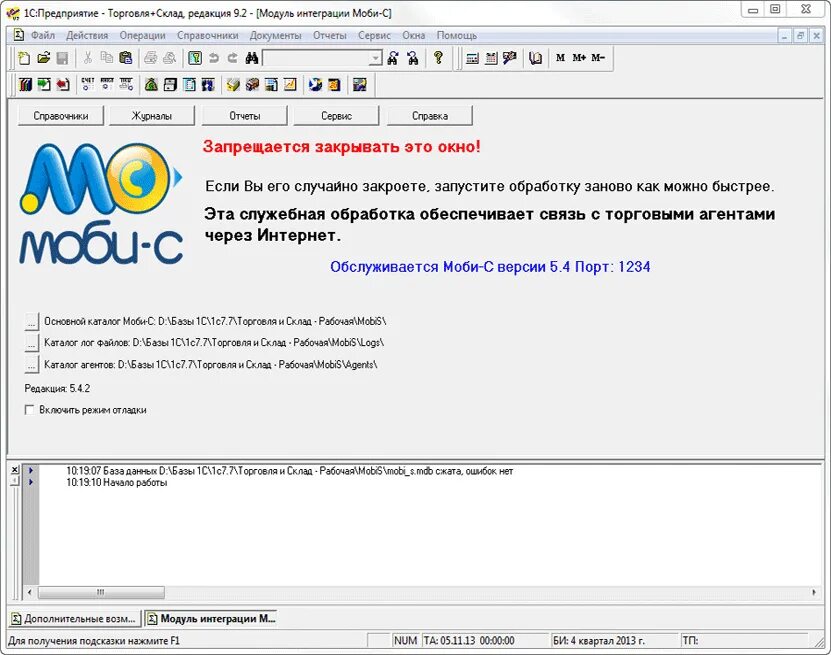This screenshot has width=831, height=655.
Task: Enable the Включить режим отладки checkbox
Action: [30, 410]
